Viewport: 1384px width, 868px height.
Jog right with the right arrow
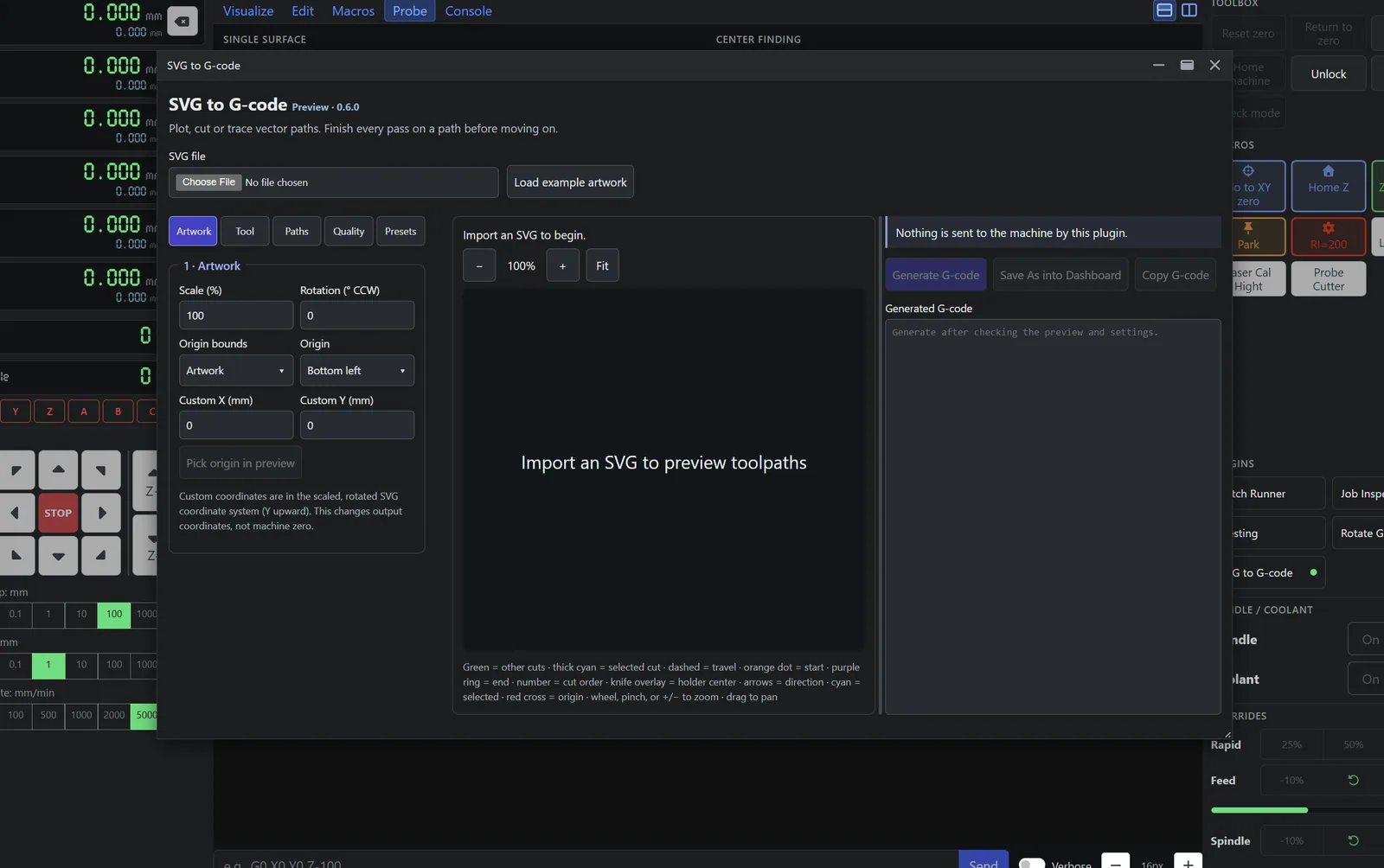101,513
